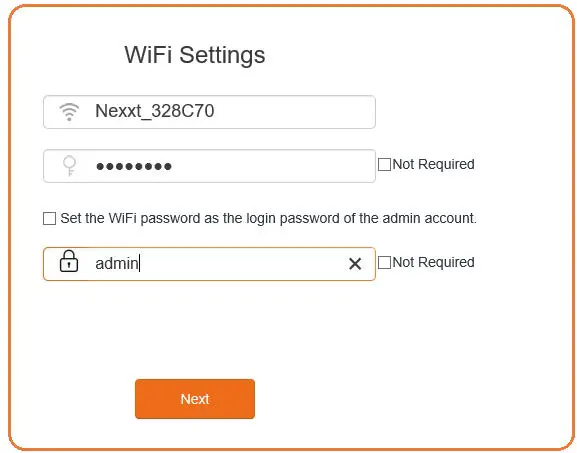Screen dimensions: 577x453
Task: Enable Not Required for the admin login password
Action: [x=385, y=263]
